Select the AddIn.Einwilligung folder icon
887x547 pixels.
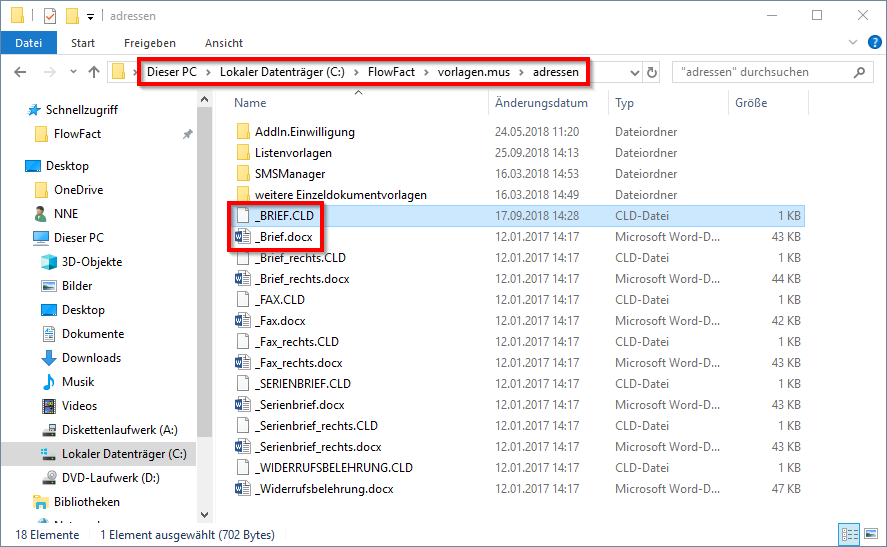pos(243,132)
